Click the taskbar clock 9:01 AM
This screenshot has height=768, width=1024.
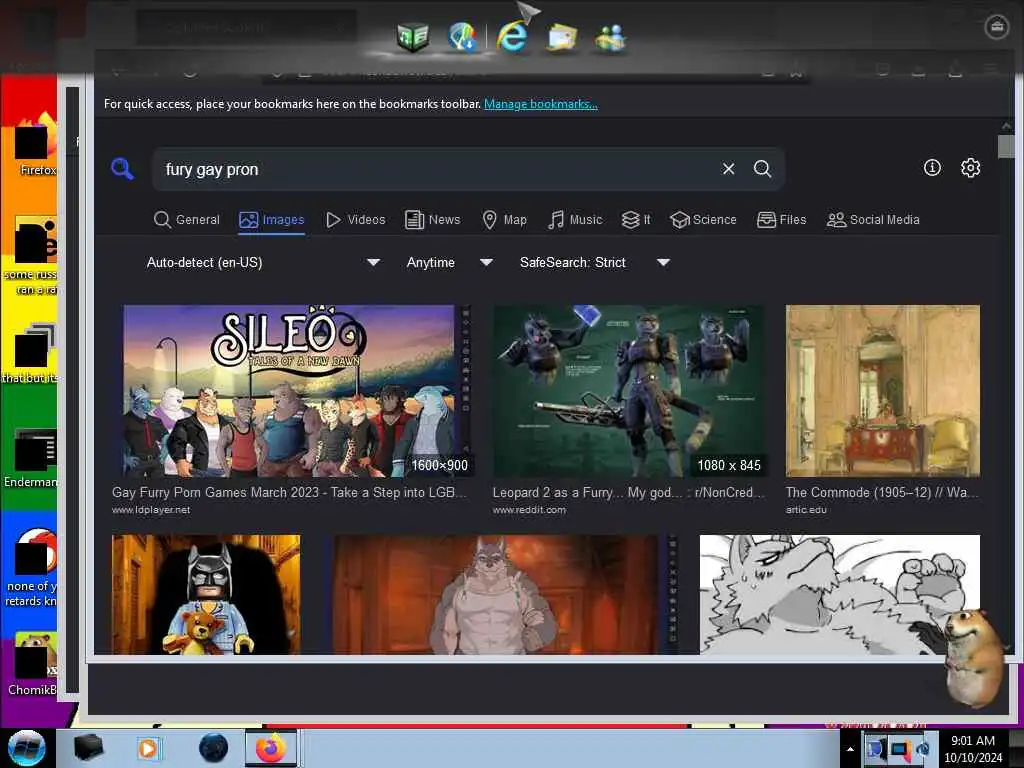(973, 748)
